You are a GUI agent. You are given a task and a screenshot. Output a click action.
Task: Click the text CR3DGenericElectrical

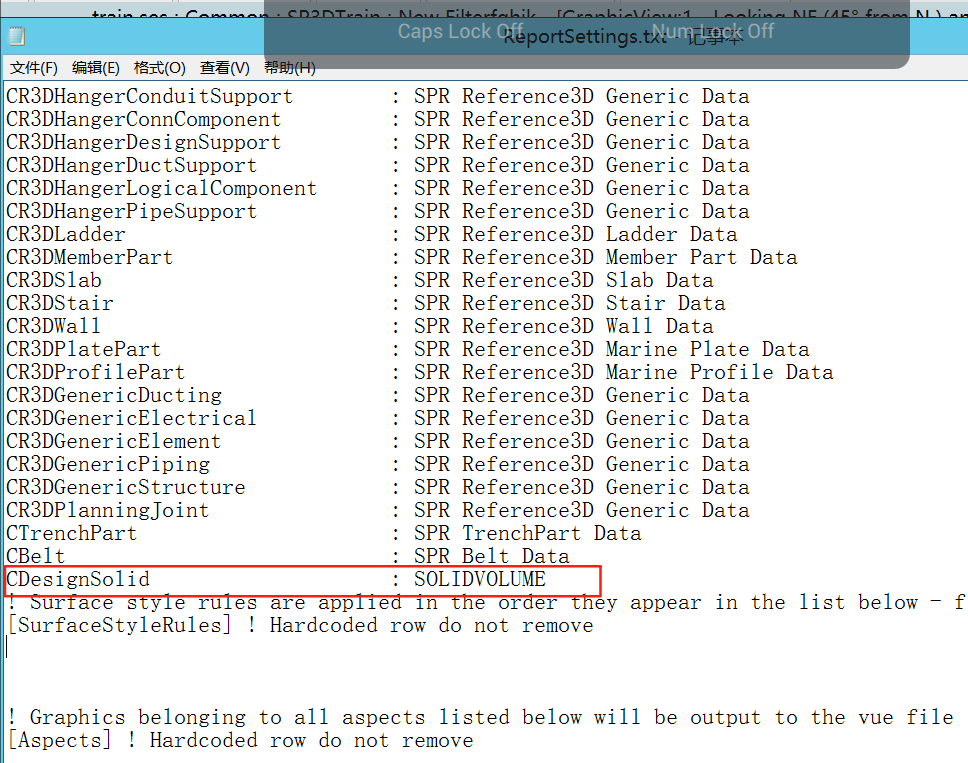131,419
